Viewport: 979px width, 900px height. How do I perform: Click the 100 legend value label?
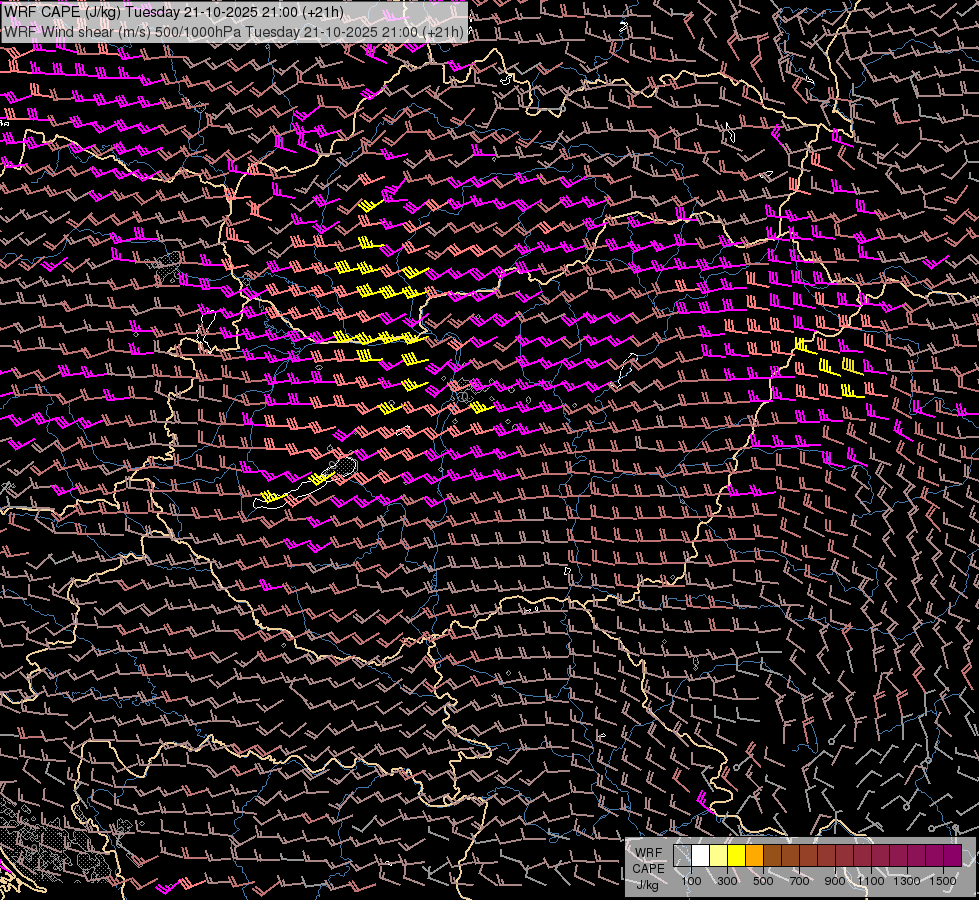pos(691,881)
